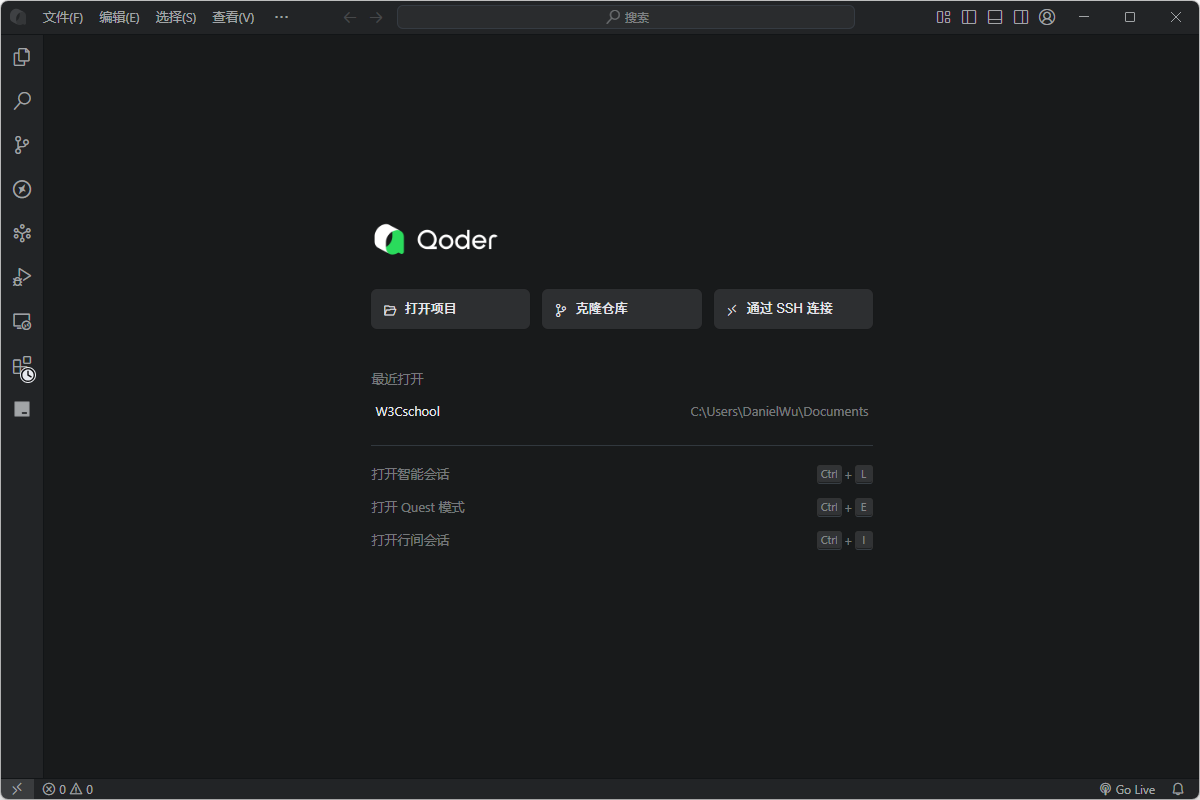Open the 查看(V) menu
Screen dimensions: 1200x800
233,17
